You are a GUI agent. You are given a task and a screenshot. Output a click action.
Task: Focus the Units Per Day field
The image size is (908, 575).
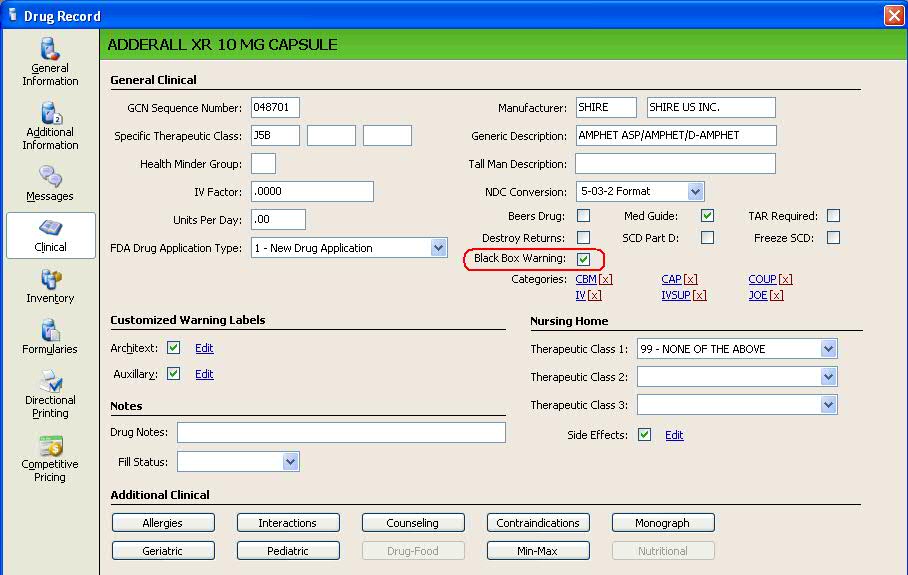[x=278, y=219]
